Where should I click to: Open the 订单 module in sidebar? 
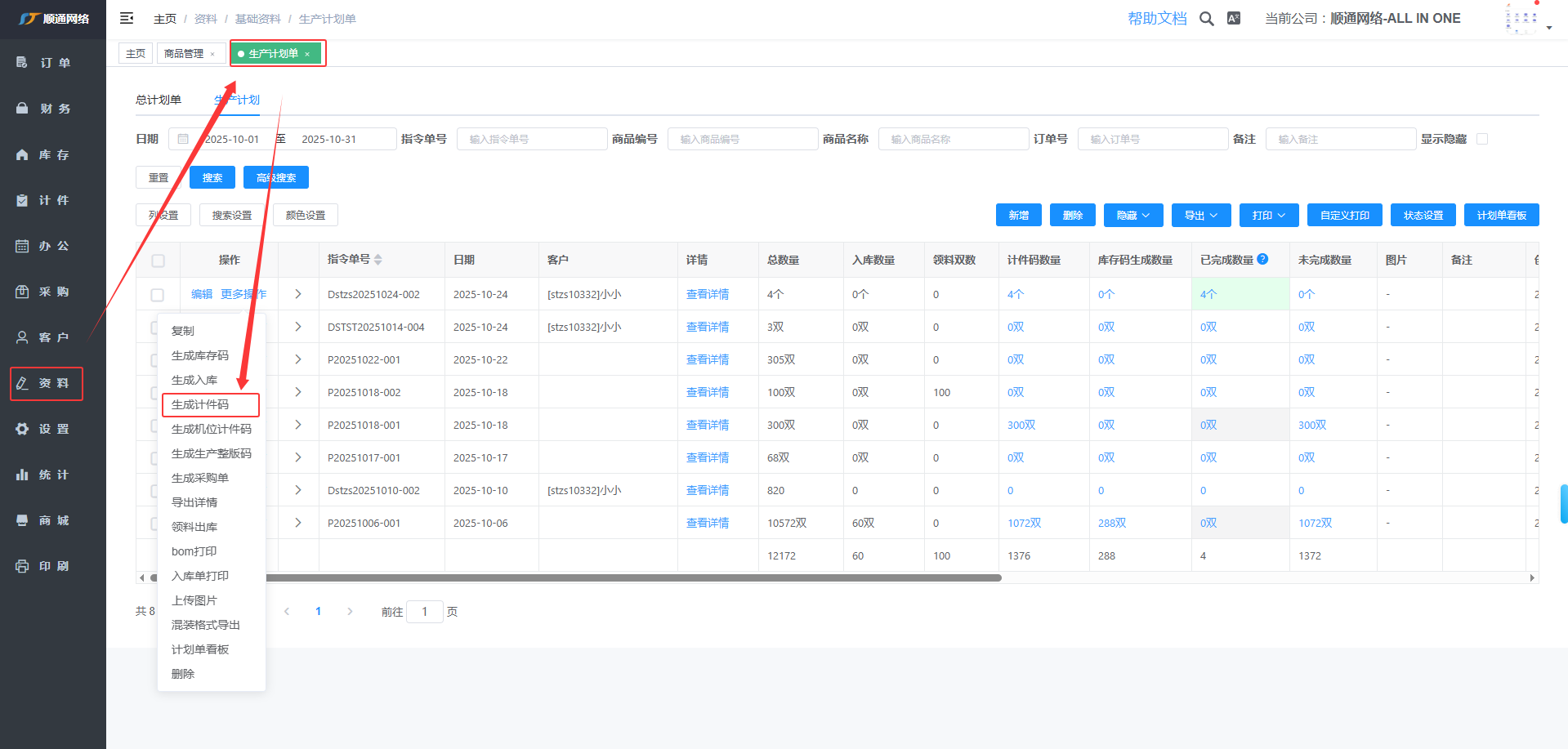click(54, 63)
